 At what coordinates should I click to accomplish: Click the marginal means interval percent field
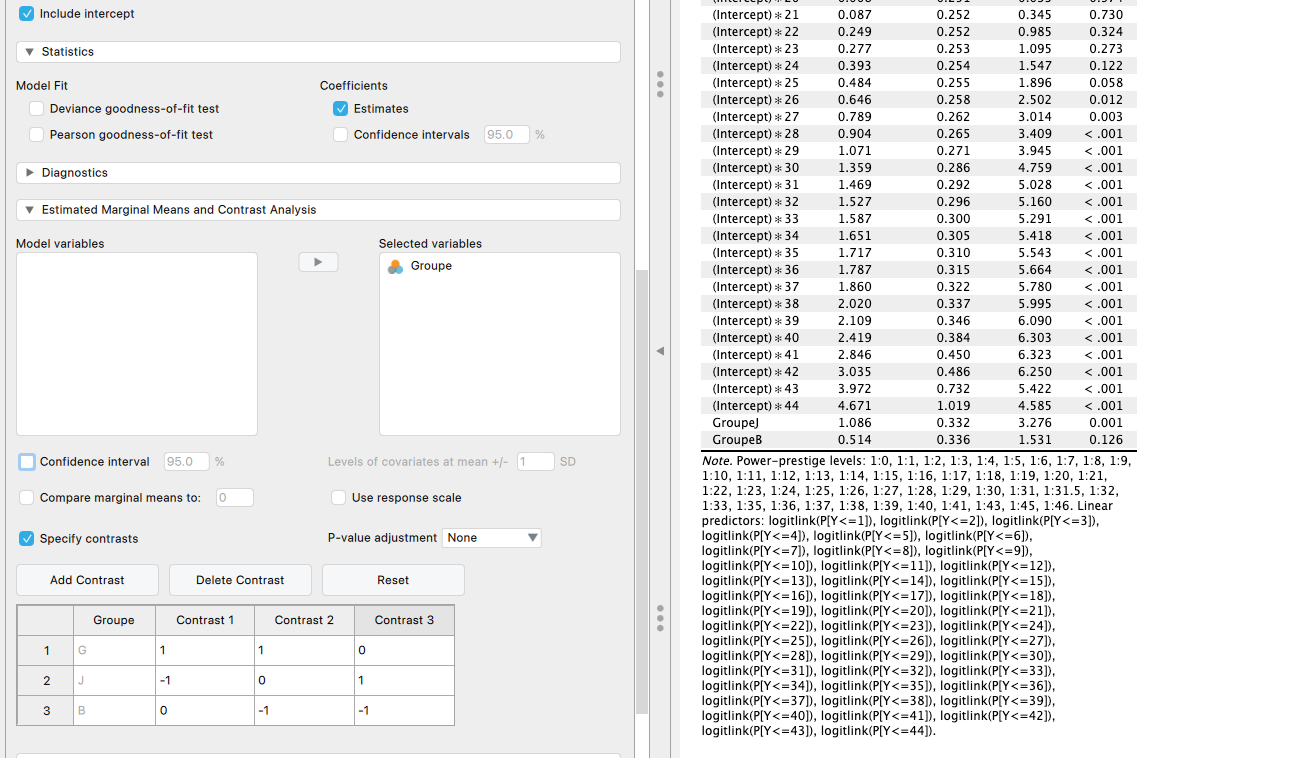point(186,462)
